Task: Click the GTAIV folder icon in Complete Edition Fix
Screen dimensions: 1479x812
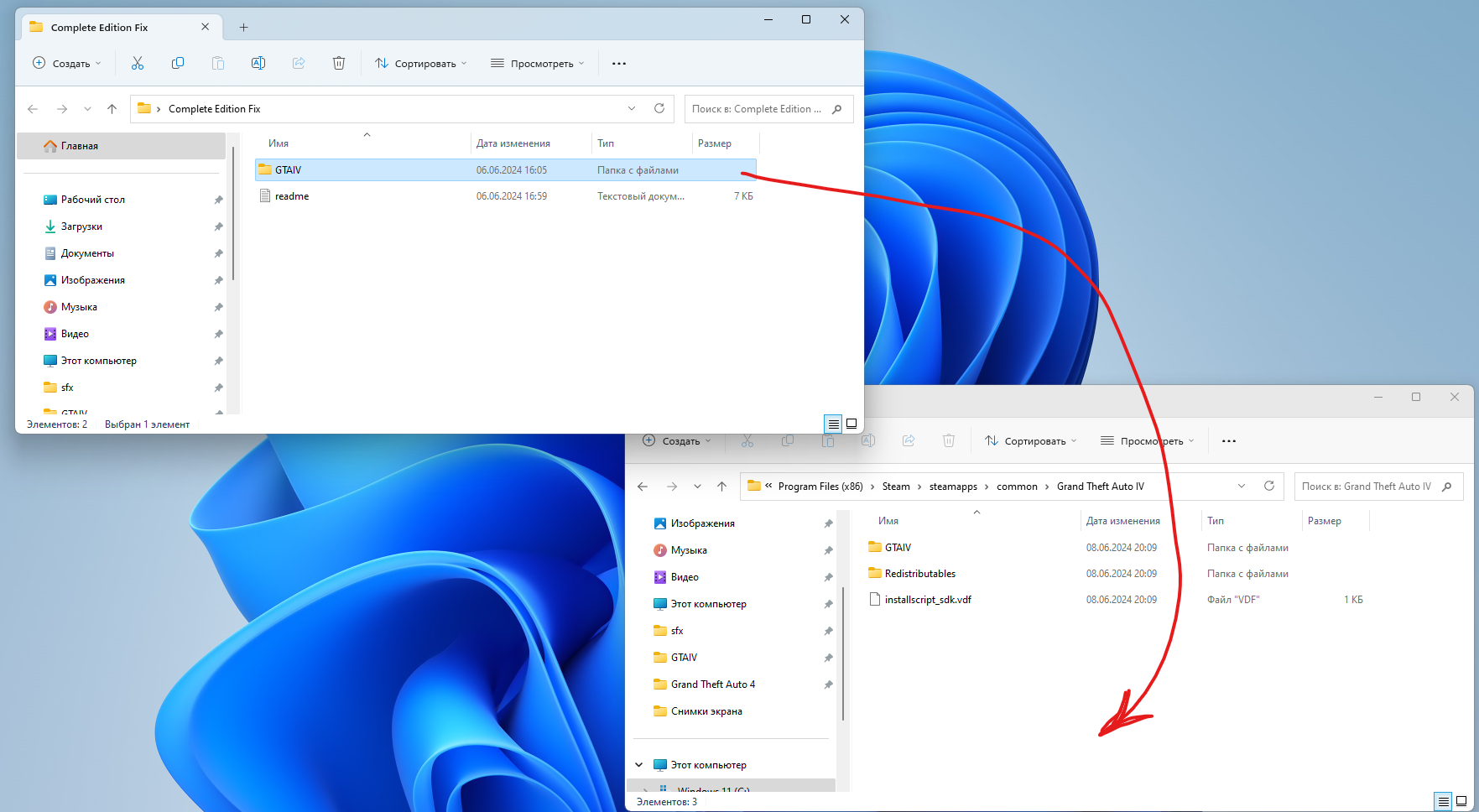Action: pos(265,169)
